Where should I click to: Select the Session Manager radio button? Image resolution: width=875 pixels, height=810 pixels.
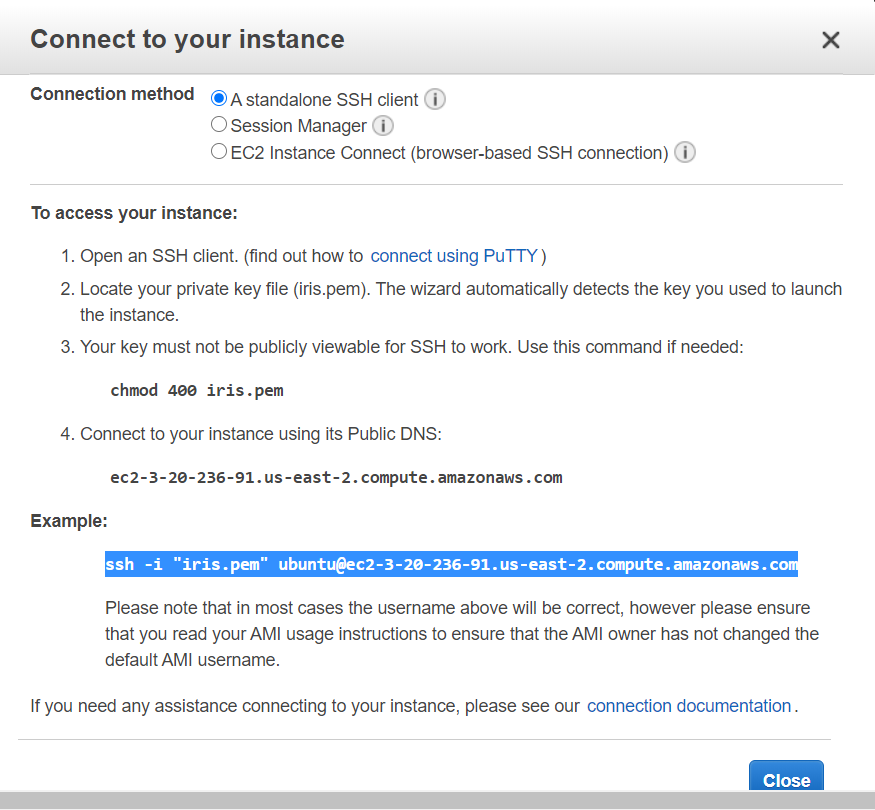(218, 124)
